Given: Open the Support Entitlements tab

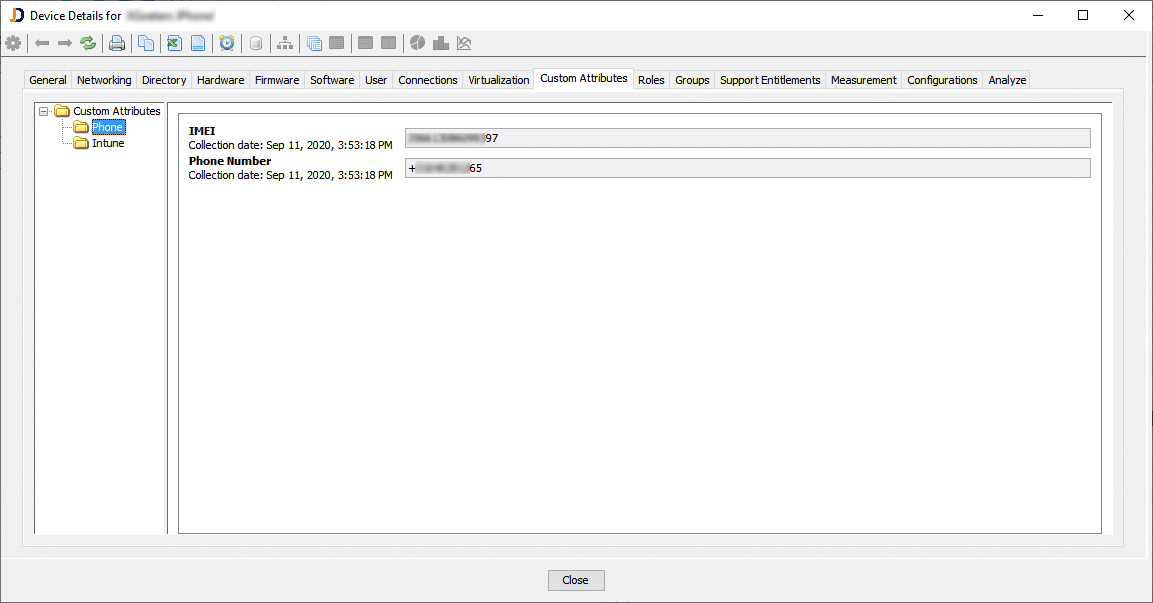Looking at the screenshot, I should tap(770, 79).
